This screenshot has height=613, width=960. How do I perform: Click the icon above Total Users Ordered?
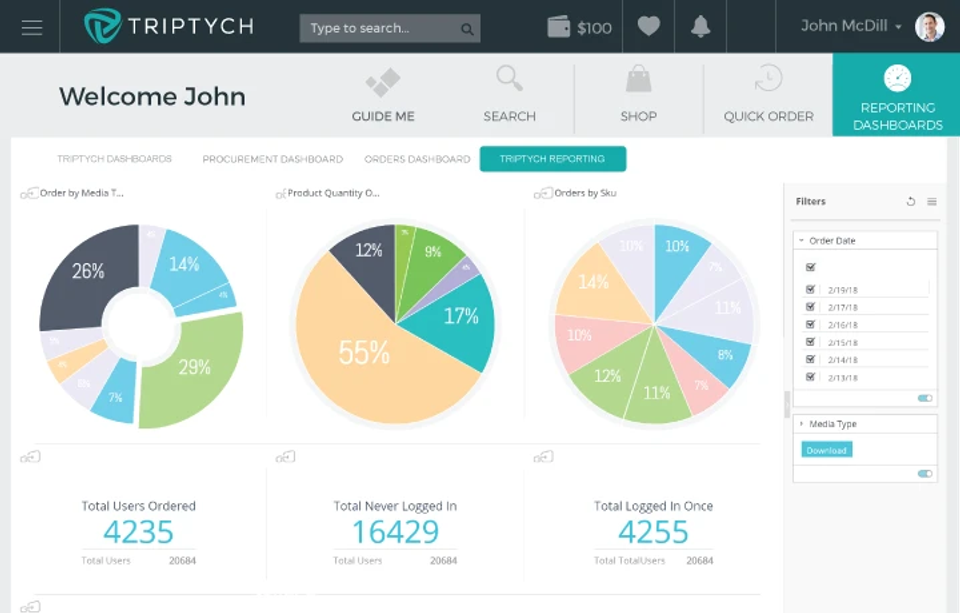pyautogui.click(x=30, y=457)
